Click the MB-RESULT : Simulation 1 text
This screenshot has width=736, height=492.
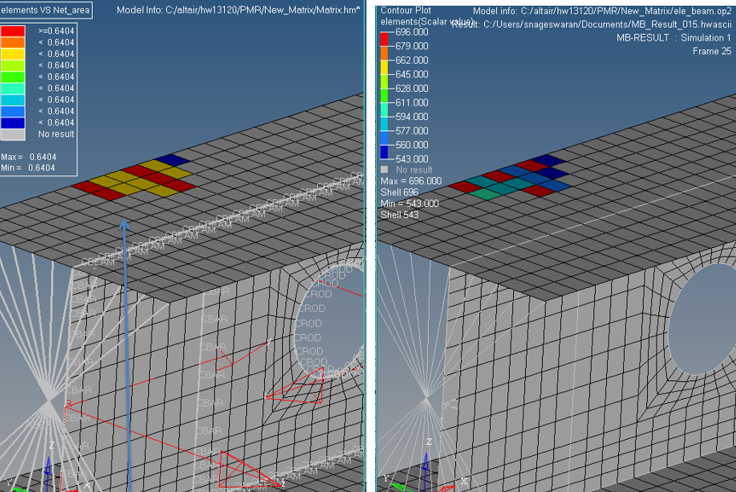[673, 37]
